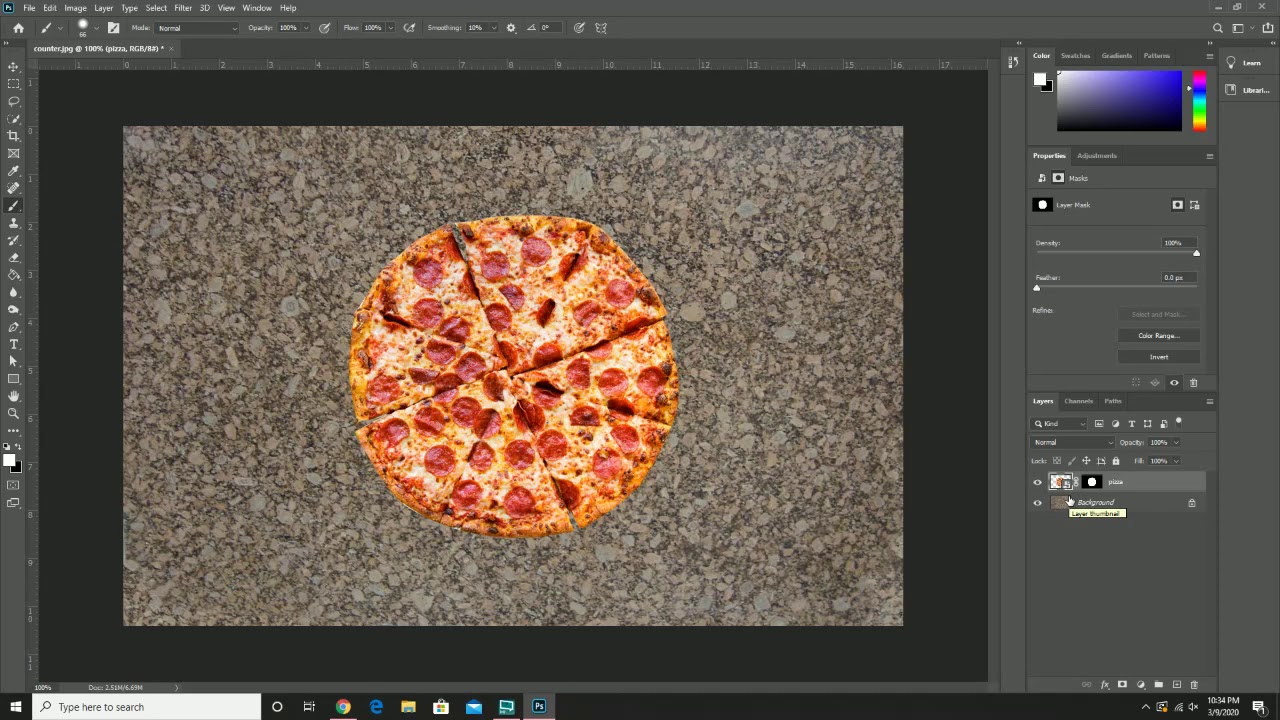Open the brush Opacity dropdown arrow
The width and height of the screenshot is (1280, 720).
306,28
